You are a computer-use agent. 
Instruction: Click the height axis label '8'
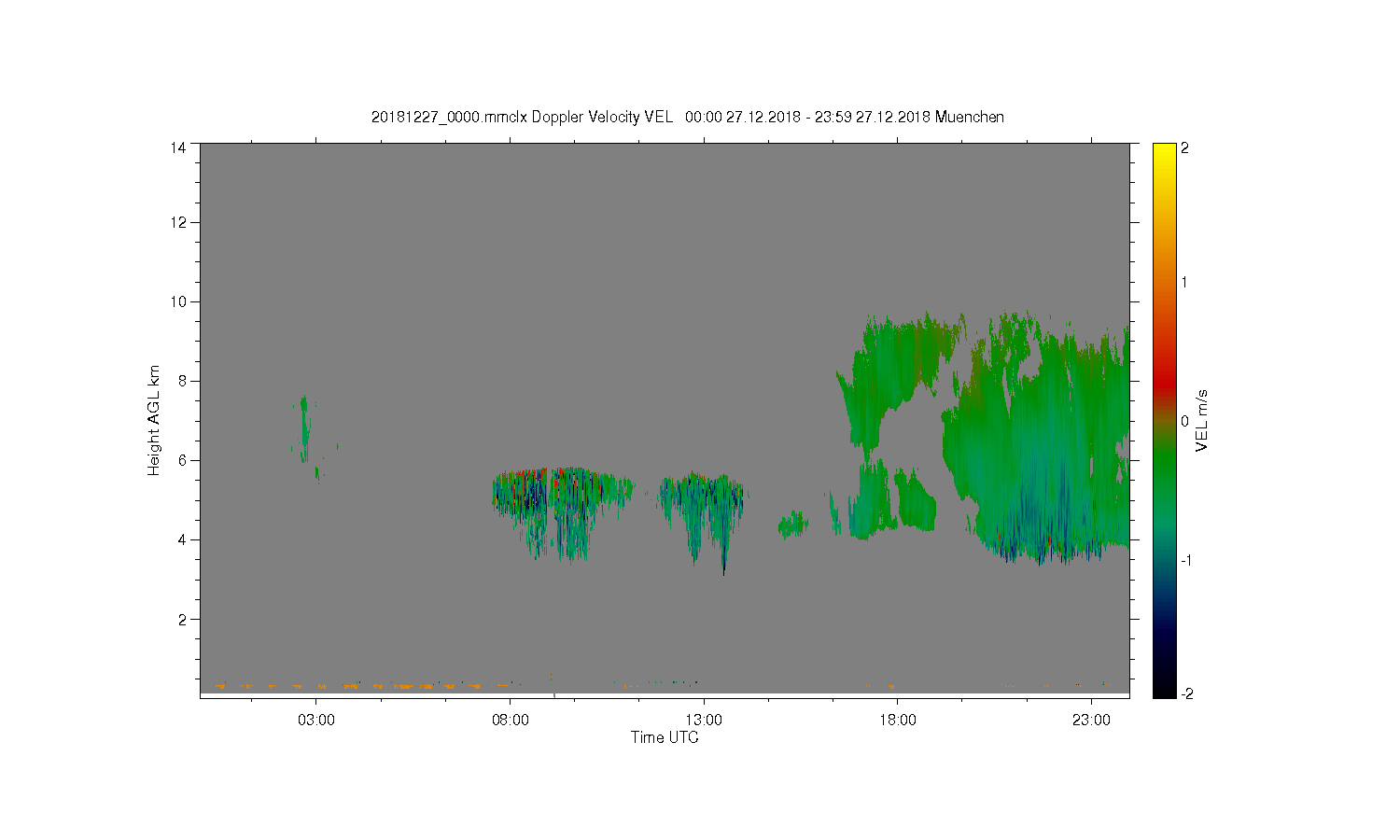click(182, 381)
